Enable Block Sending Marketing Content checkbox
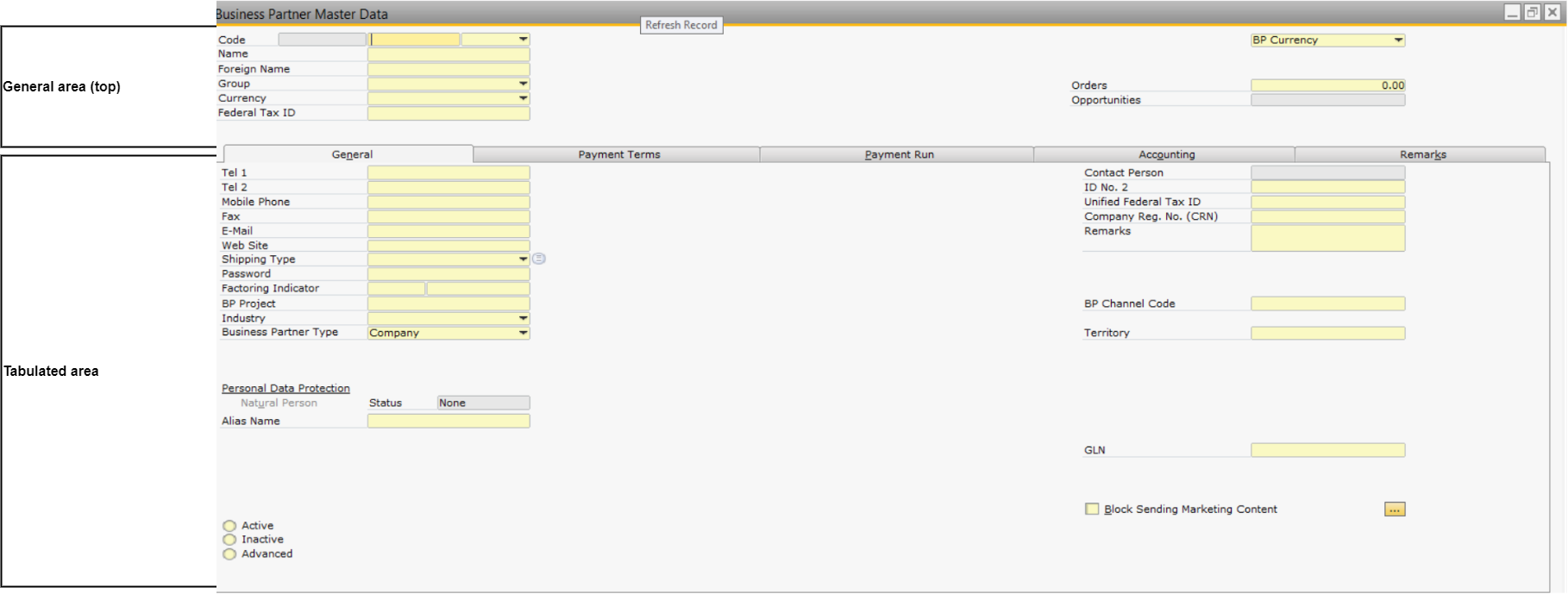1568x594 pixels. (x=1092, y=510)
